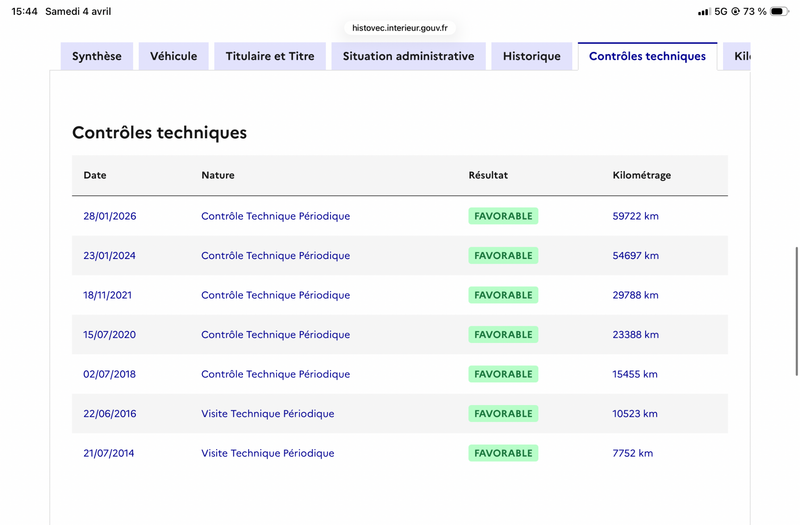
Task: Click Visite Technique Périodique for 22/06/2016
Action: click(x=268, y=414)
